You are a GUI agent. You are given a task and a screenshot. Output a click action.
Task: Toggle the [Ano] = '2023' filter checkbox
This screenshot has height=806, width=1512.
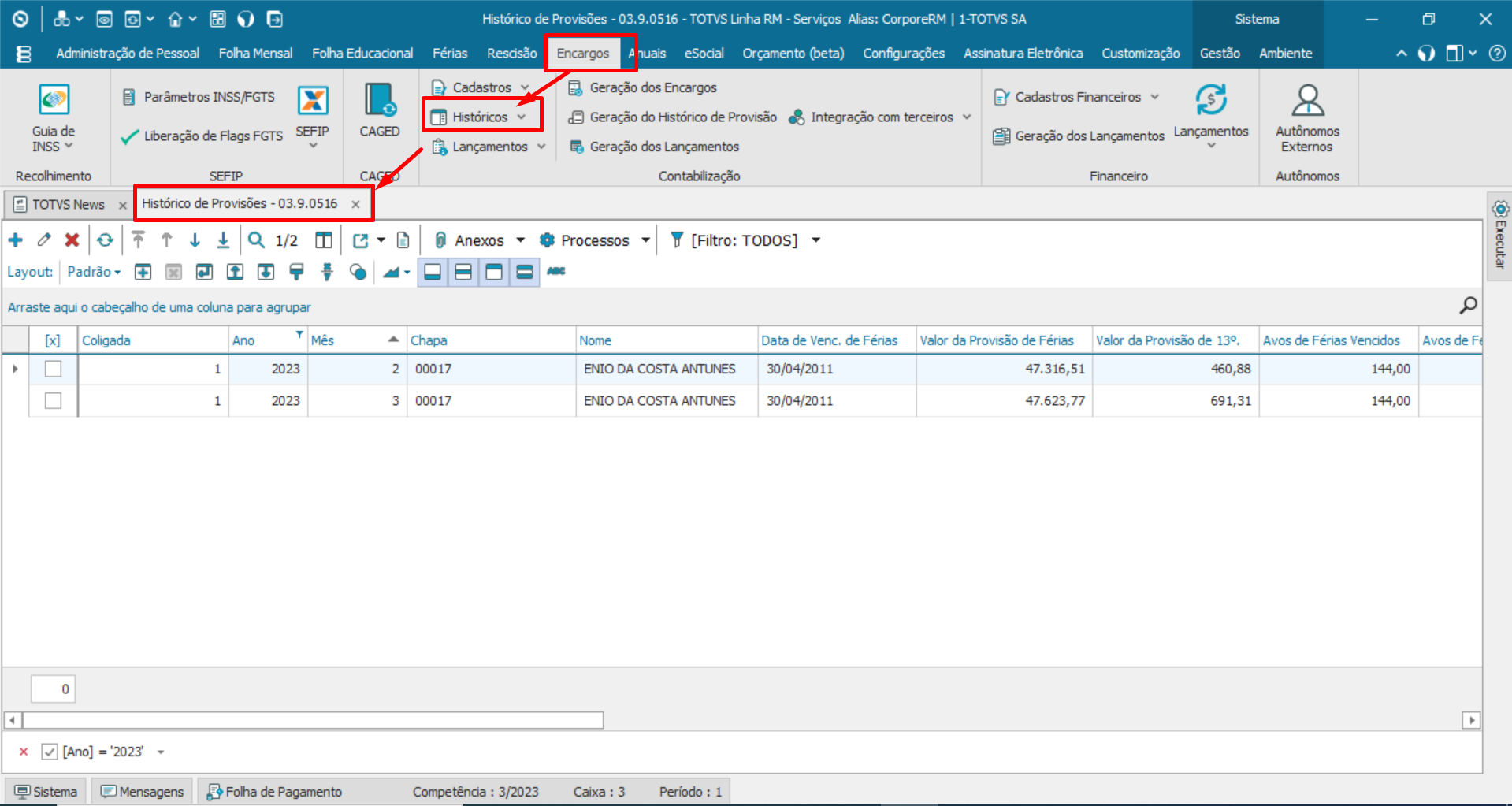tap(50, 752)
